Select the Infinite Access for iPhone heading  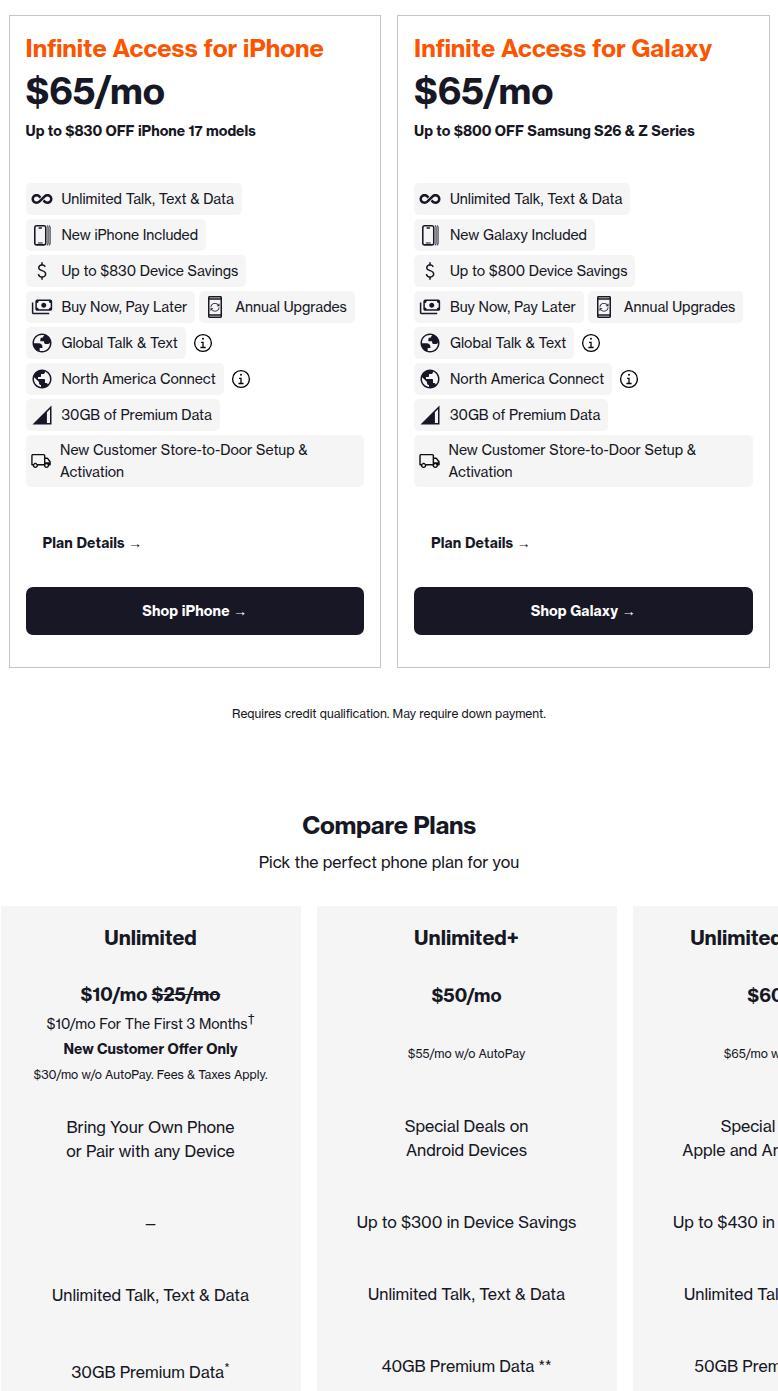174,48
